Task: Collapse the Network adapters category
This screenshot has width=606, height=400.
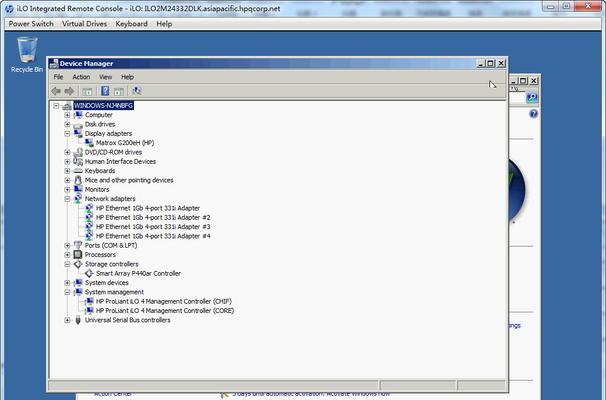Action: (67, 199)
